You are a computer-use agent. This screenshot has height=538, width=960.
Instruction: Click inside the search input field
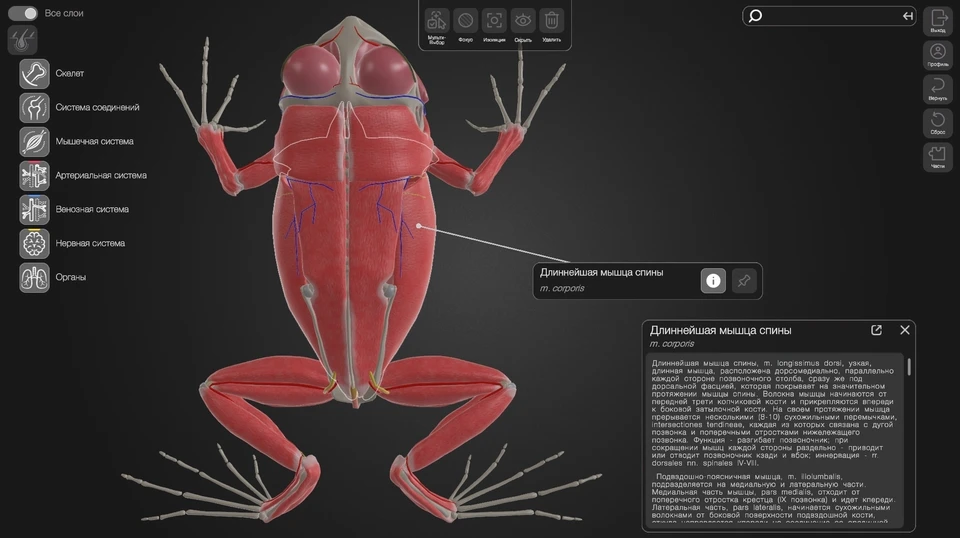(x=830, y=16)
